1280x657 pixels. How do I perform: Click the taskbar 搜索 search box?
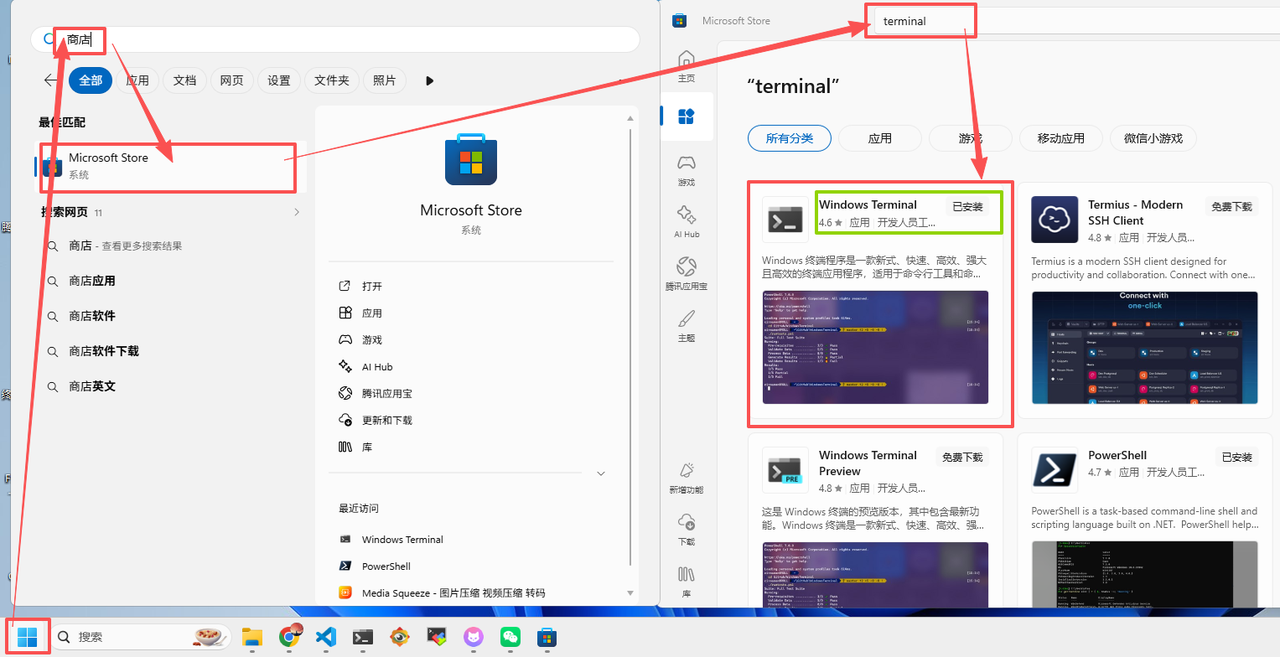pos(141,636)
